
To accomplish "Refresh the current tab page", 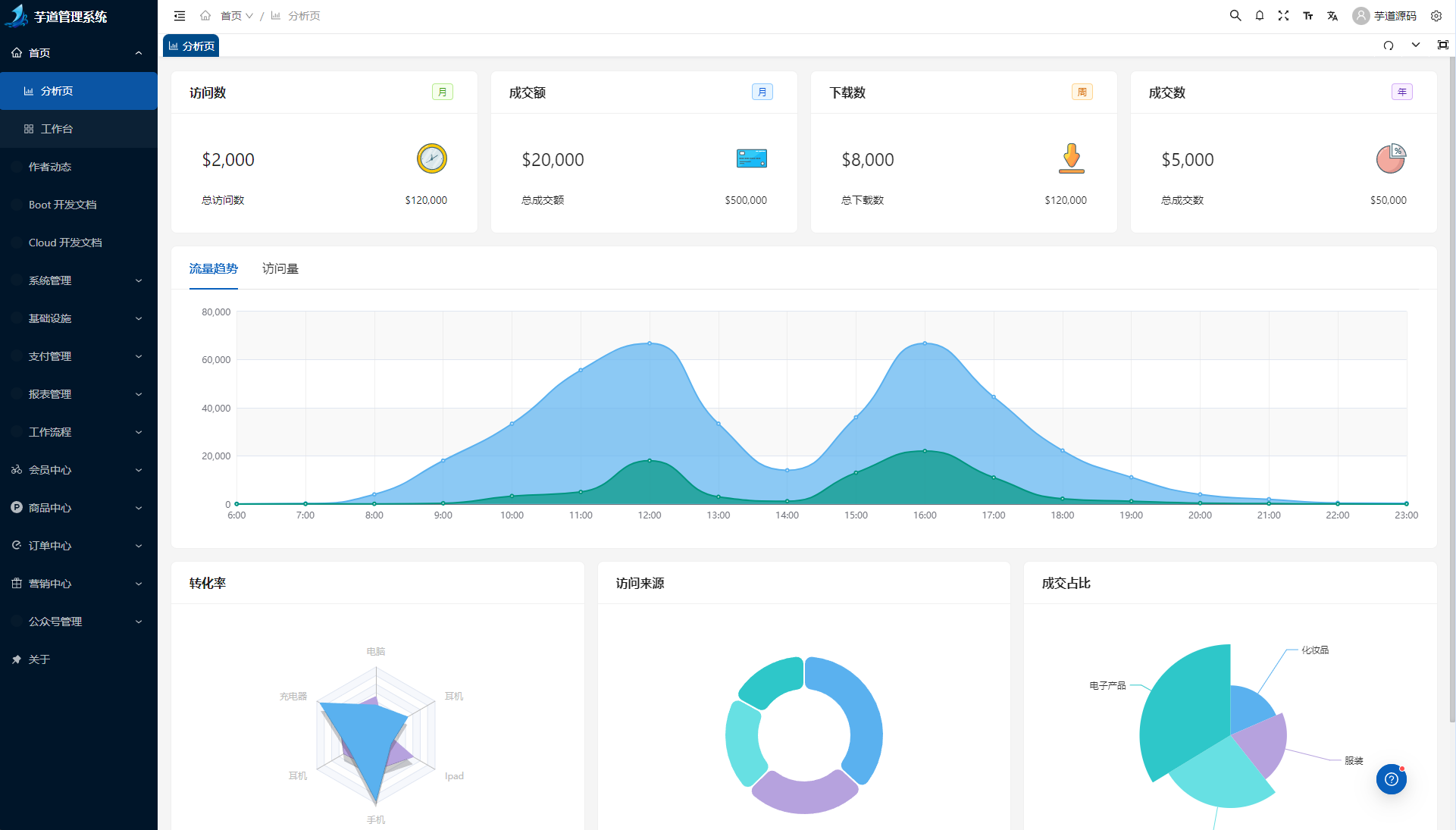I will pyautogui.click(x=1388, y=45).
